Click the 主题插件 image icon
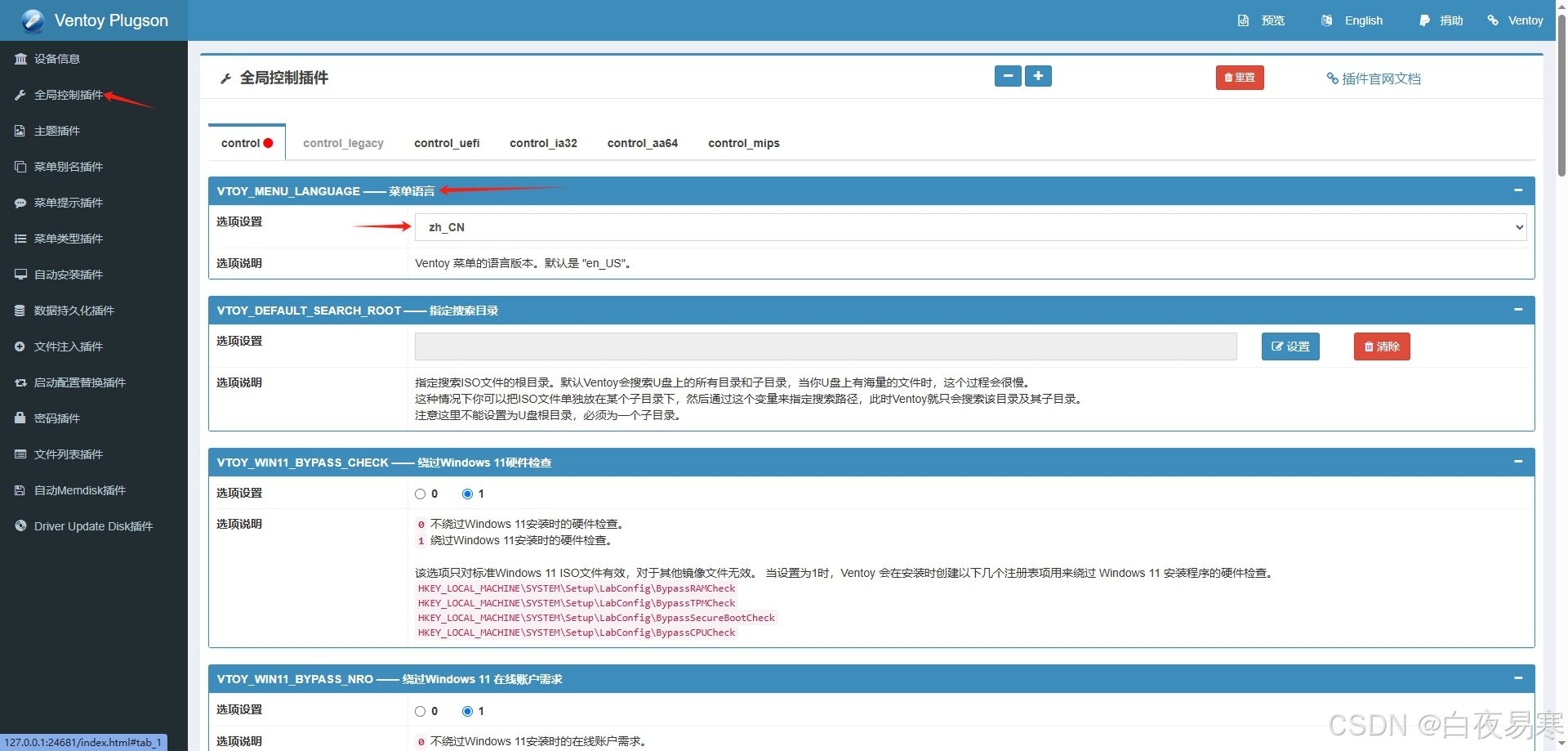 click(x=20, y=131)
